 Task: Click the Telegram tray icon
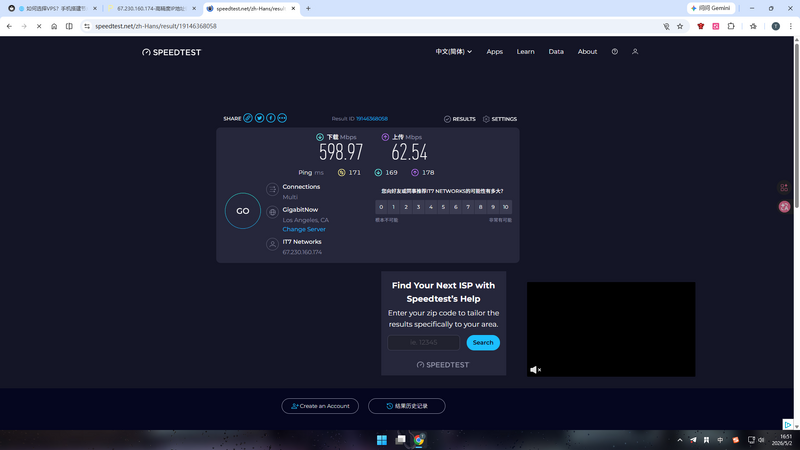pos(693,440)
